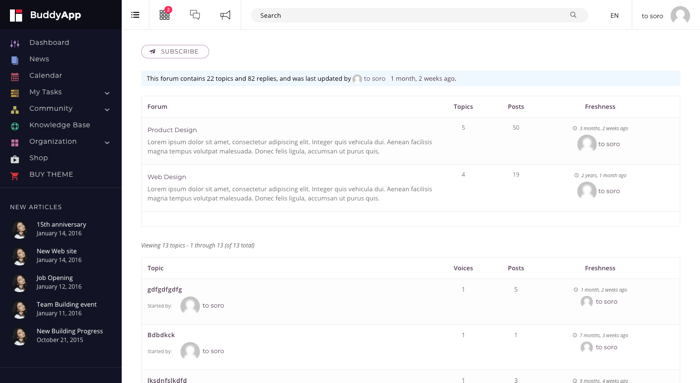Open the announcements megaphone icon
This screenshot has width=700, height=383.
225,15
